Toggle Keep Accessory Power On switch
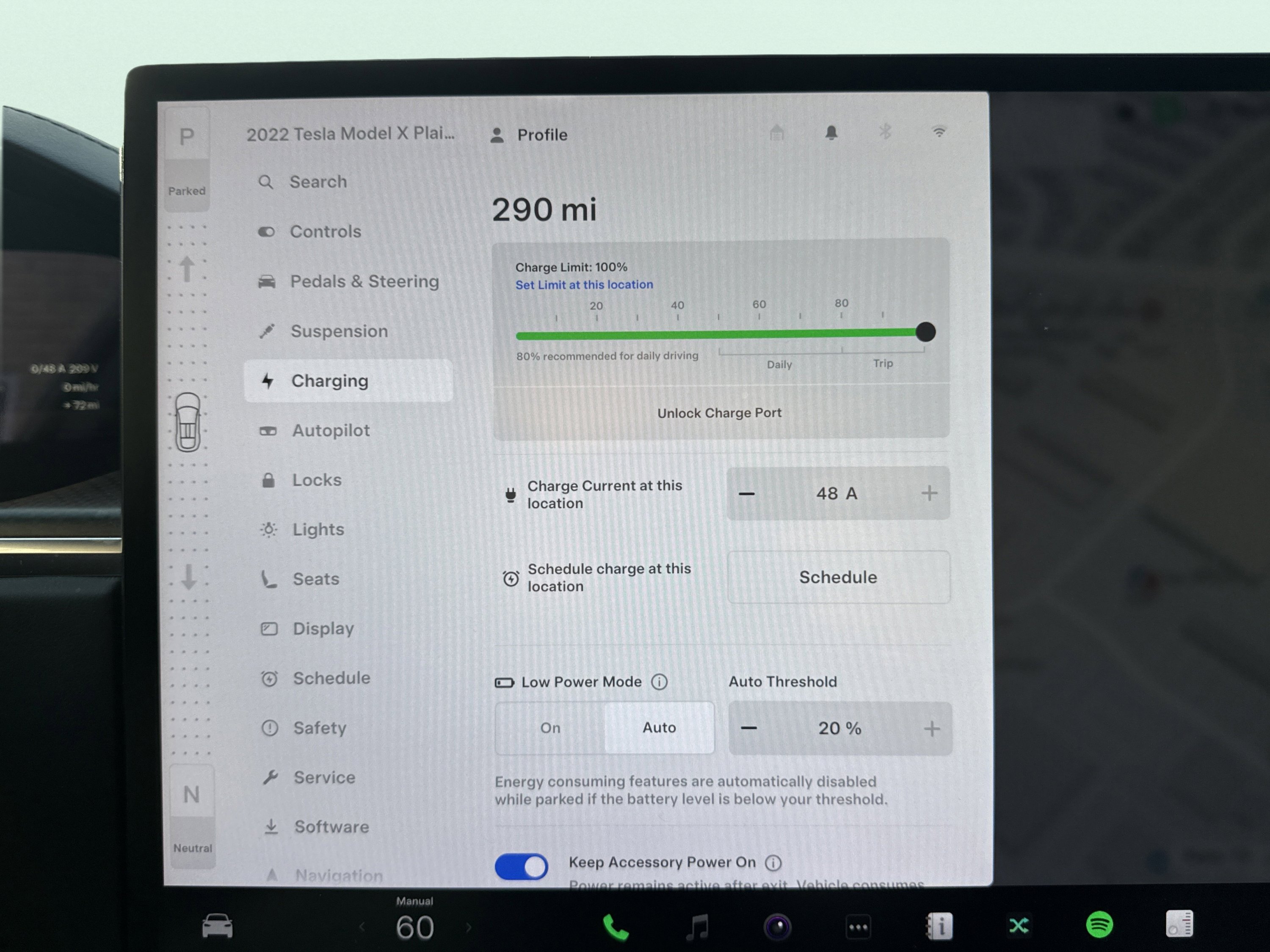This screenshot has width=1270, height=952. pyautogui.click(x=521, y=867)
